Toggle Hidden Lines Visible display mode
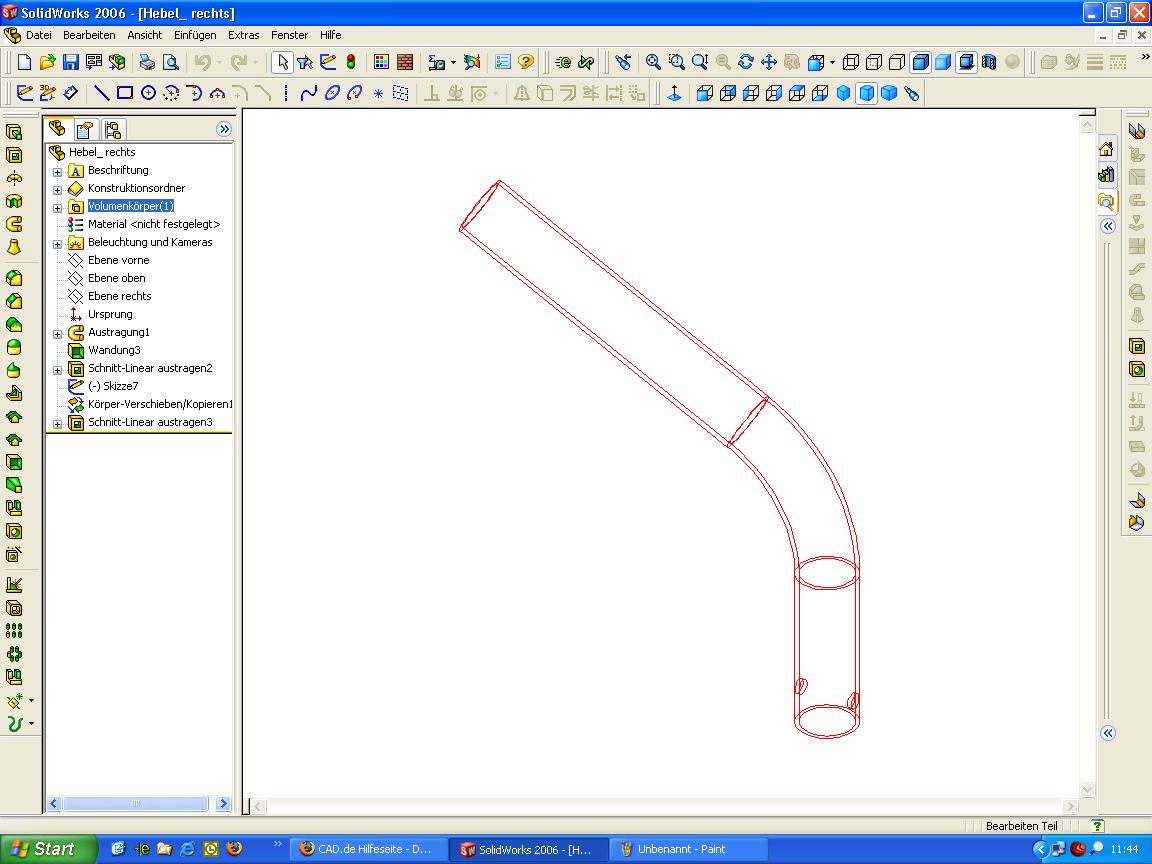Viewport: 1152px width, 864px height. click(874, 62)
